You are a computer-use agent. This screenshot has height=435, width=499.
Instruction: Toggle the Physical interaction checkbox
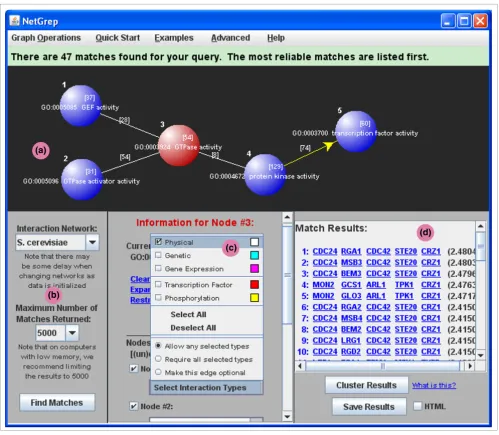tap(158, 242)
